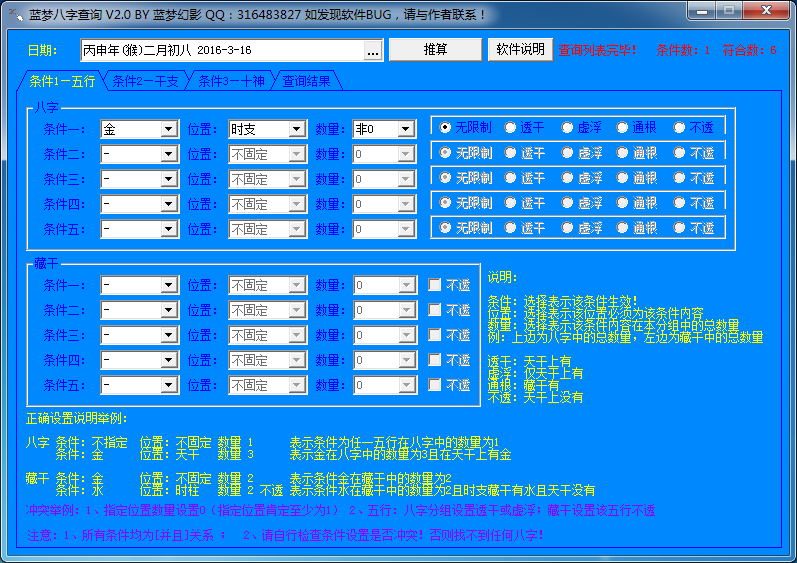
Task: Check 不透 checkbox for 藏干 条件五
Action: tap(435, 385)
